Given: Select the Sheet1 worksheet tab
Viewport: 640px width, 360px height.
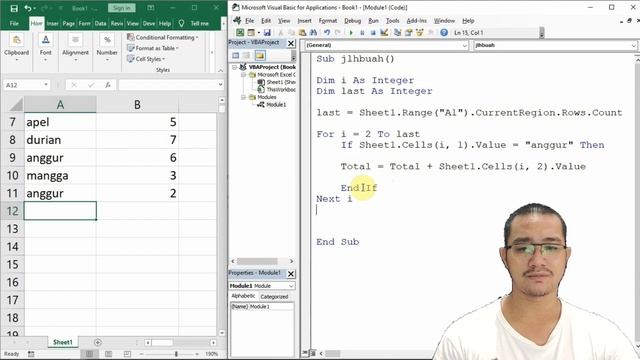Looking at the screenshot, I should click(x=63, y=342).
